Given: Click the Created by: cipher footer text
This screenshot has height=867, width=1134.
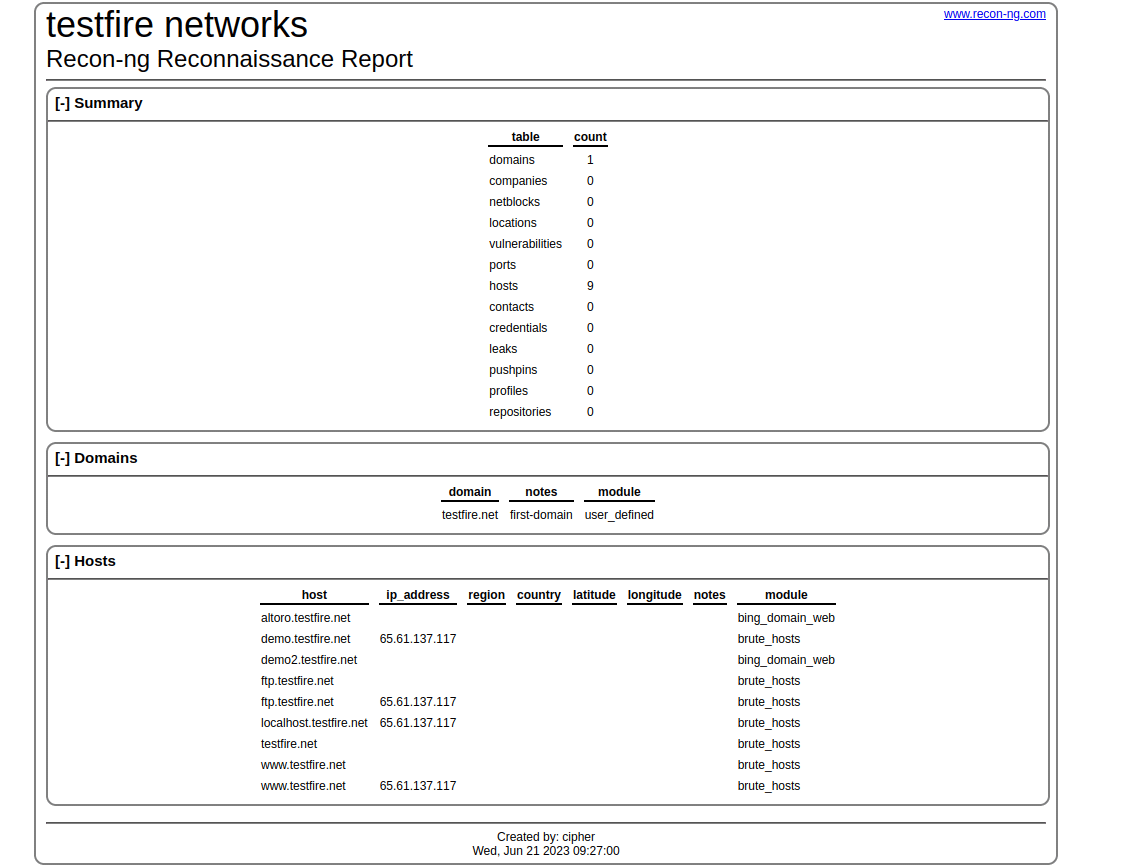Looking at the screenshot, I should [546, 836].
